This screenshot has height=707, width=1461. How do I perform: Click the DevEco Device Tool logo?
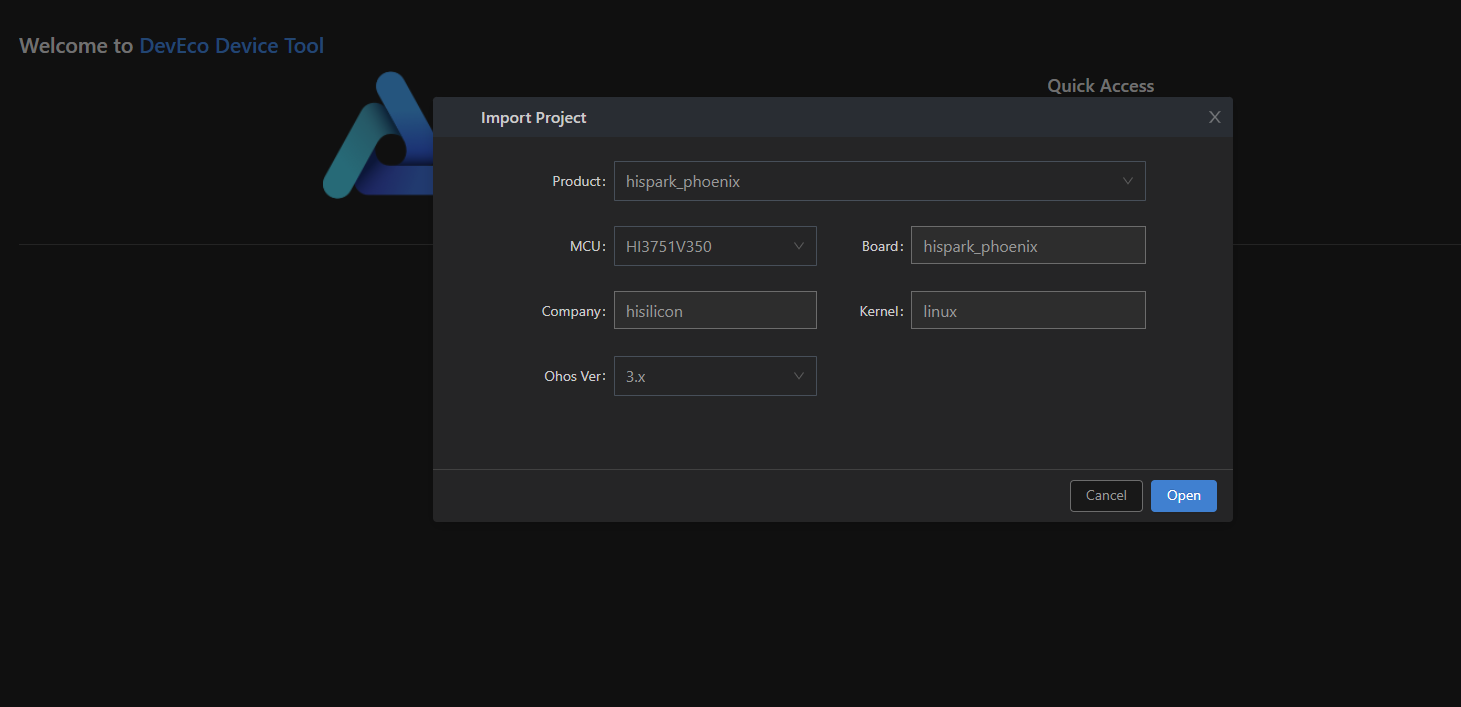377,135
